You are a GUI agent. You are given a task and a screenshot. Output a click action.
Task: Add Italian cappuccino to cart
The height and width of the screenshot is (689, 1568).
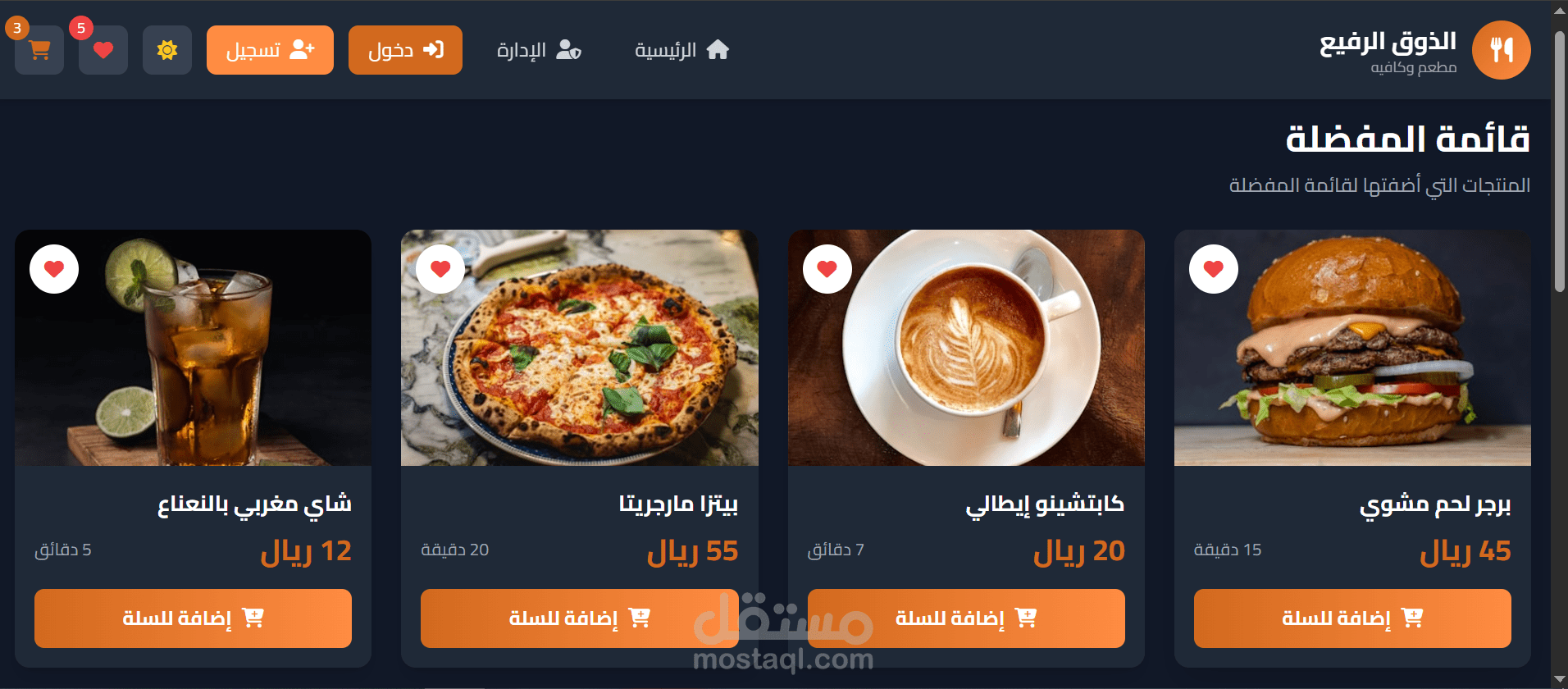[x=966, y=618]
